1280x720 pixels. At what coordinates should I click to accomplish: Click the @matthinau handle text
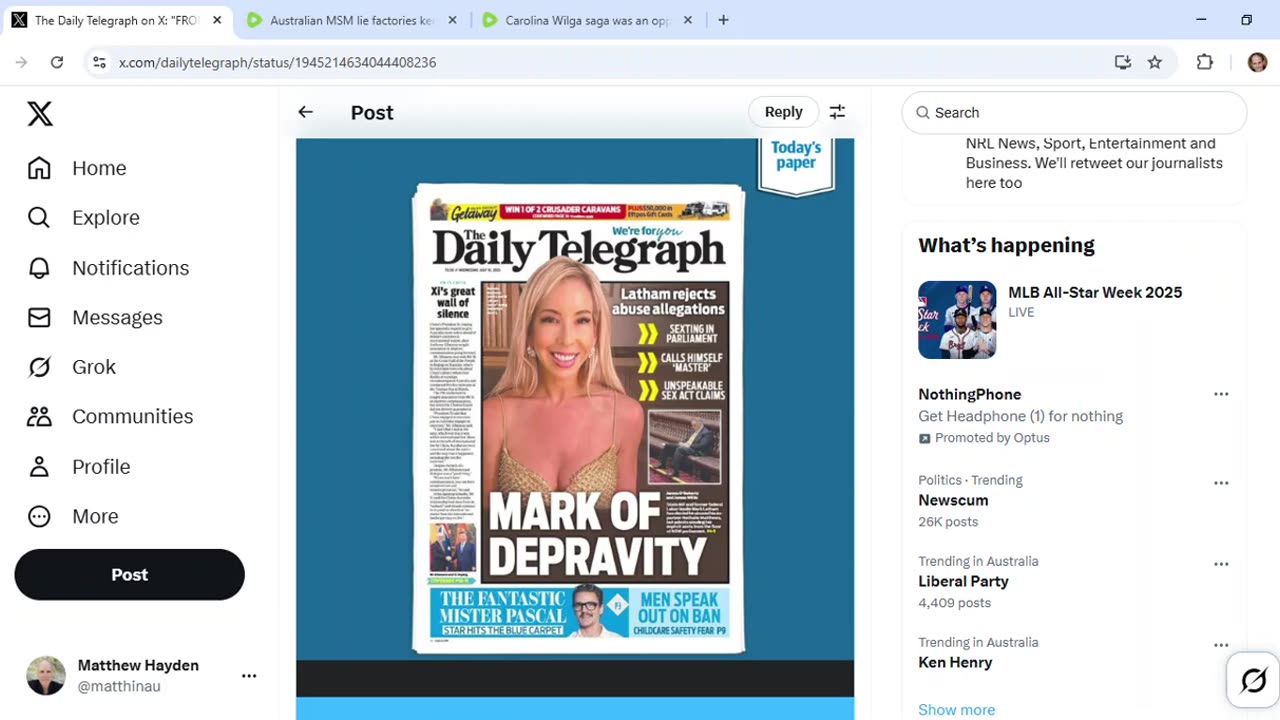tap(119, 687)
